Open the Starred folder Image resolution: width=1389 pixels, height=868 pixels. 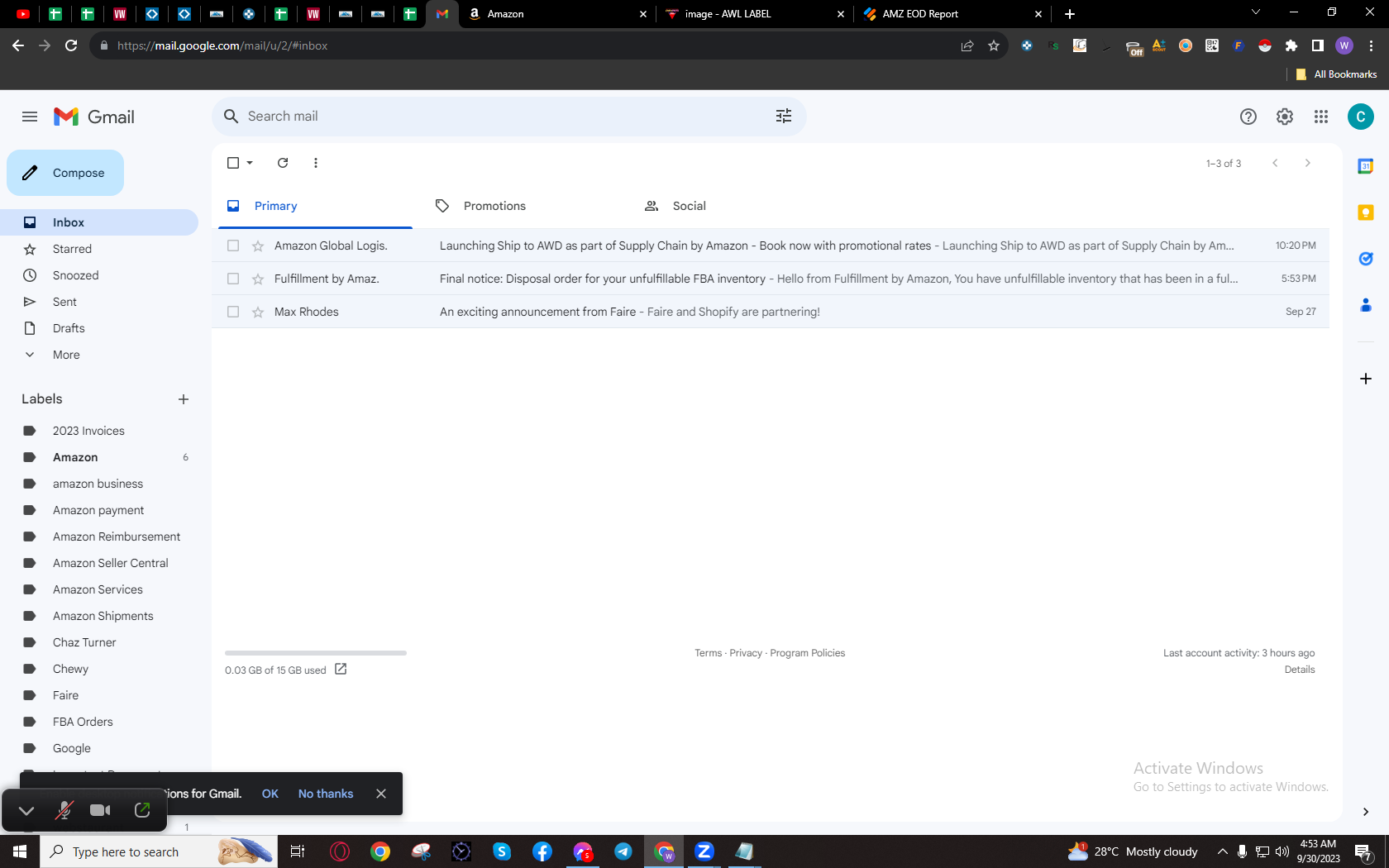[99, 249]
